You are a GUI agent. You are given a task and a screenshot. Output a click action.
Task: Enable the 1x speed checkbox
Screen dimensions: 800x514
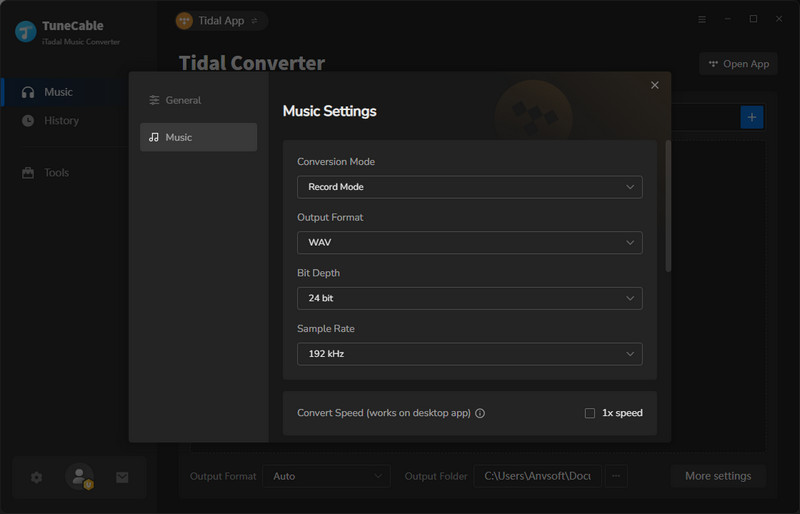590,413
